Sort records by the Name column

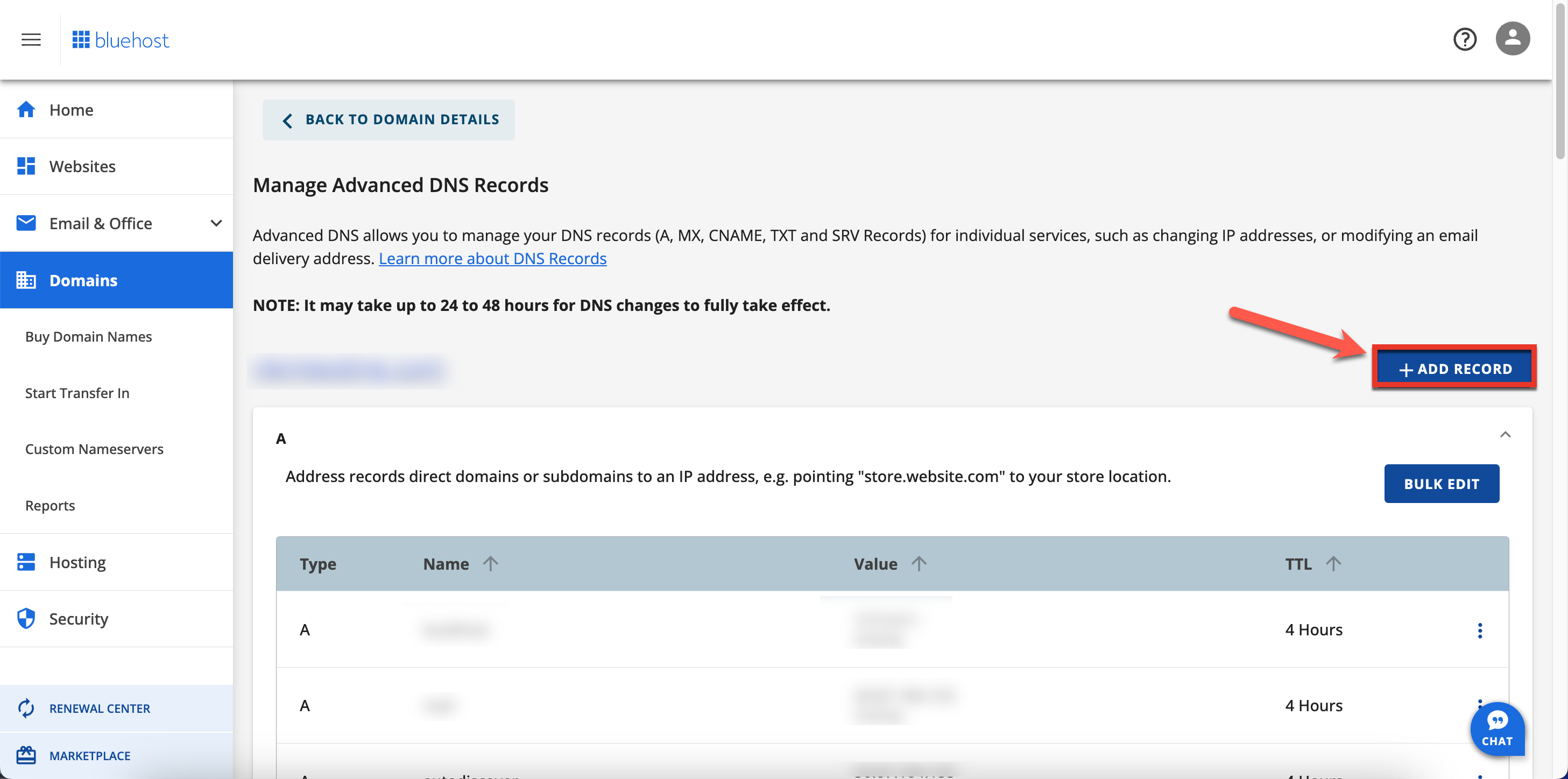tap(491, 564)
